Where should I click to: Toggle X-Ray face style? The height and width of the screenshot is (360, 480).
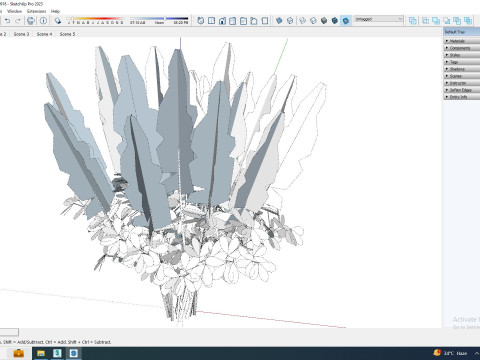coord(279,21)
